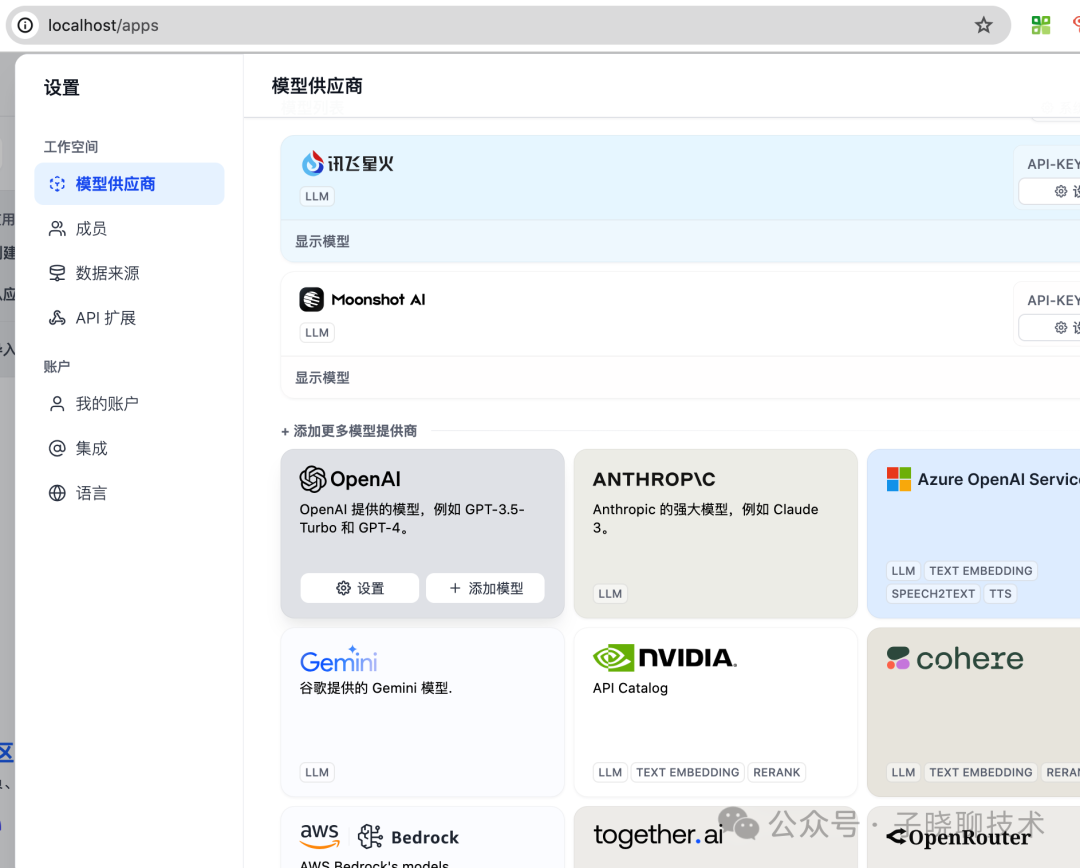Click the LLM tag on Anthropic card
Viewport: 1080px width, 868px height.
click(610, 594)
